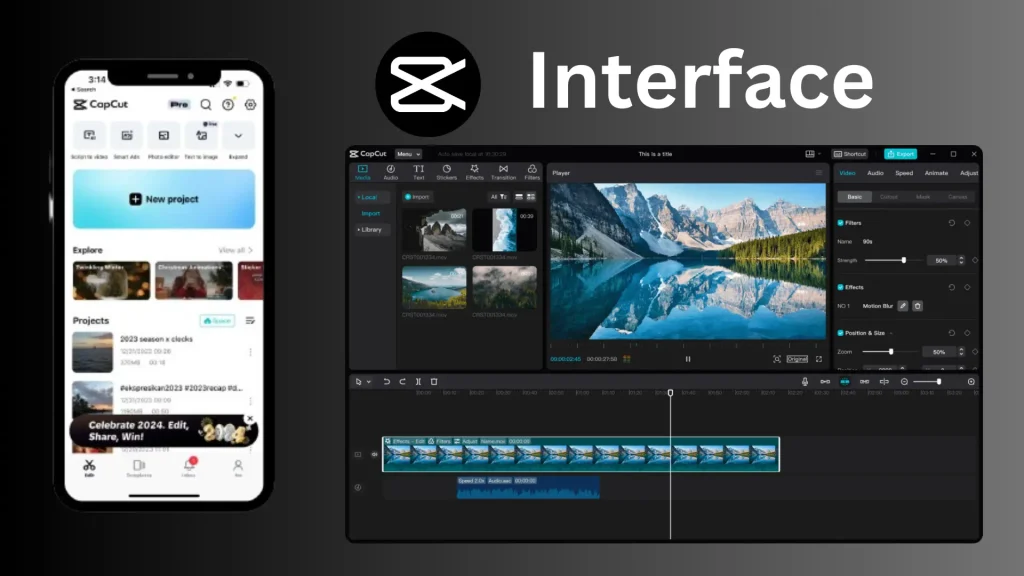
Task: Select the Basic sub-tab
Action: pos(854,197)
